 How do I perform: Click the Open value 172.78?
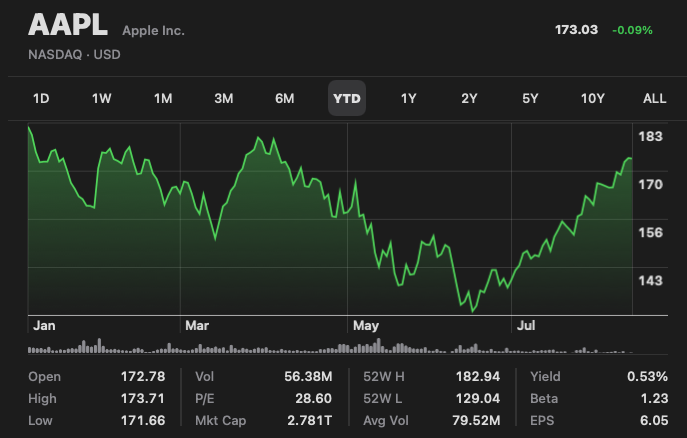click(143, 377)
